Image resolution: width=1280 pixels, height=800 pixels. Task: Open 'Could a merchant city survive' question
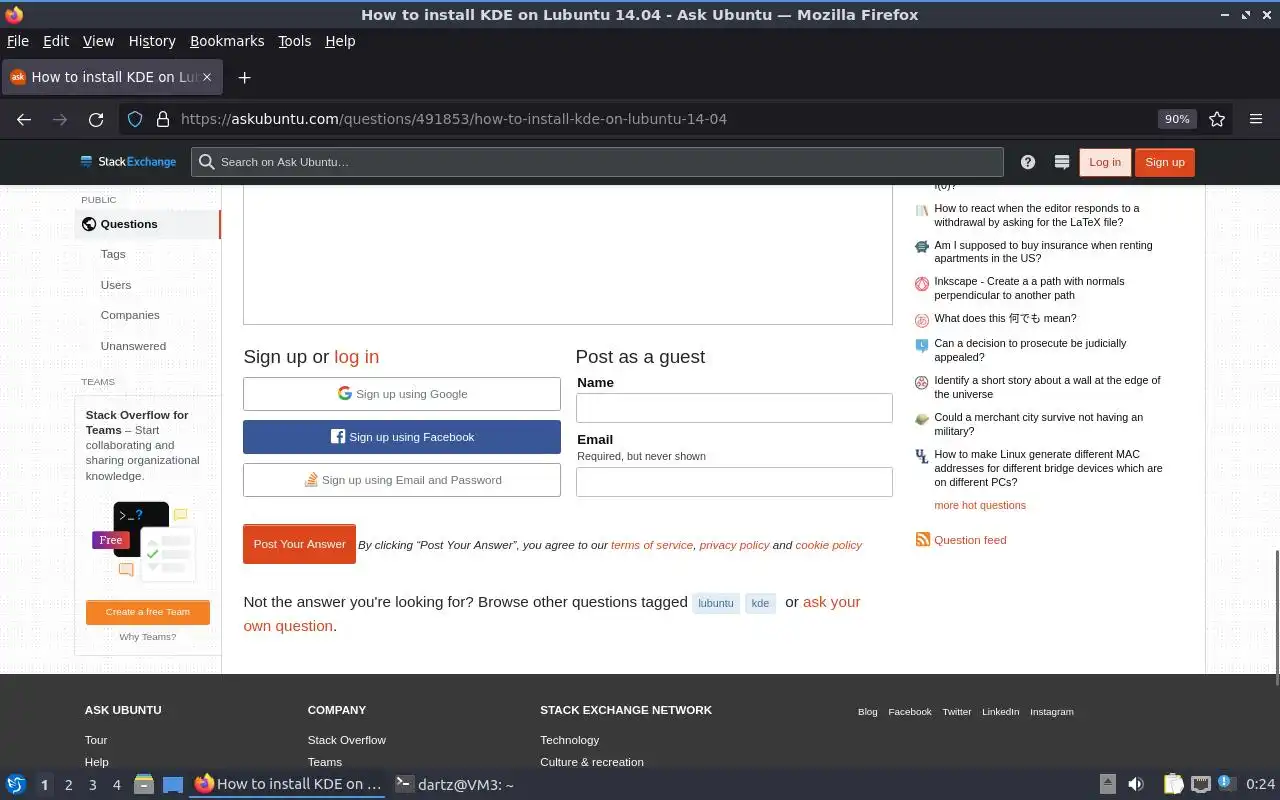tap(1038, 424)
